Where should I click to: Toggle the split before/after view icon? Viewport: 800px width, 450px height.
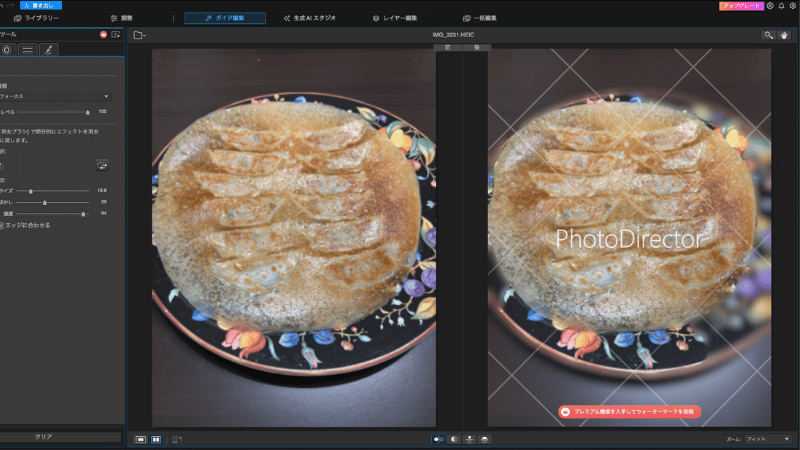[x=454, y=439]
